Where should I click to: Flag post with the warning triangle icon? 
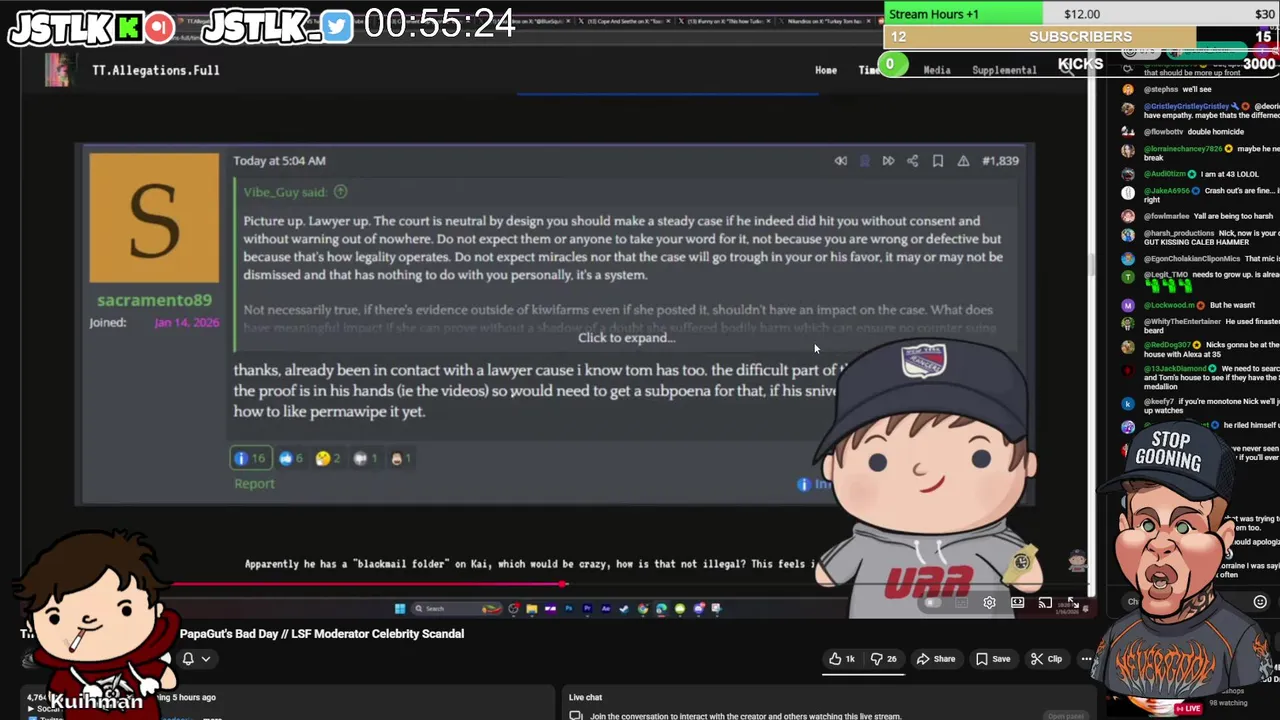963,161
